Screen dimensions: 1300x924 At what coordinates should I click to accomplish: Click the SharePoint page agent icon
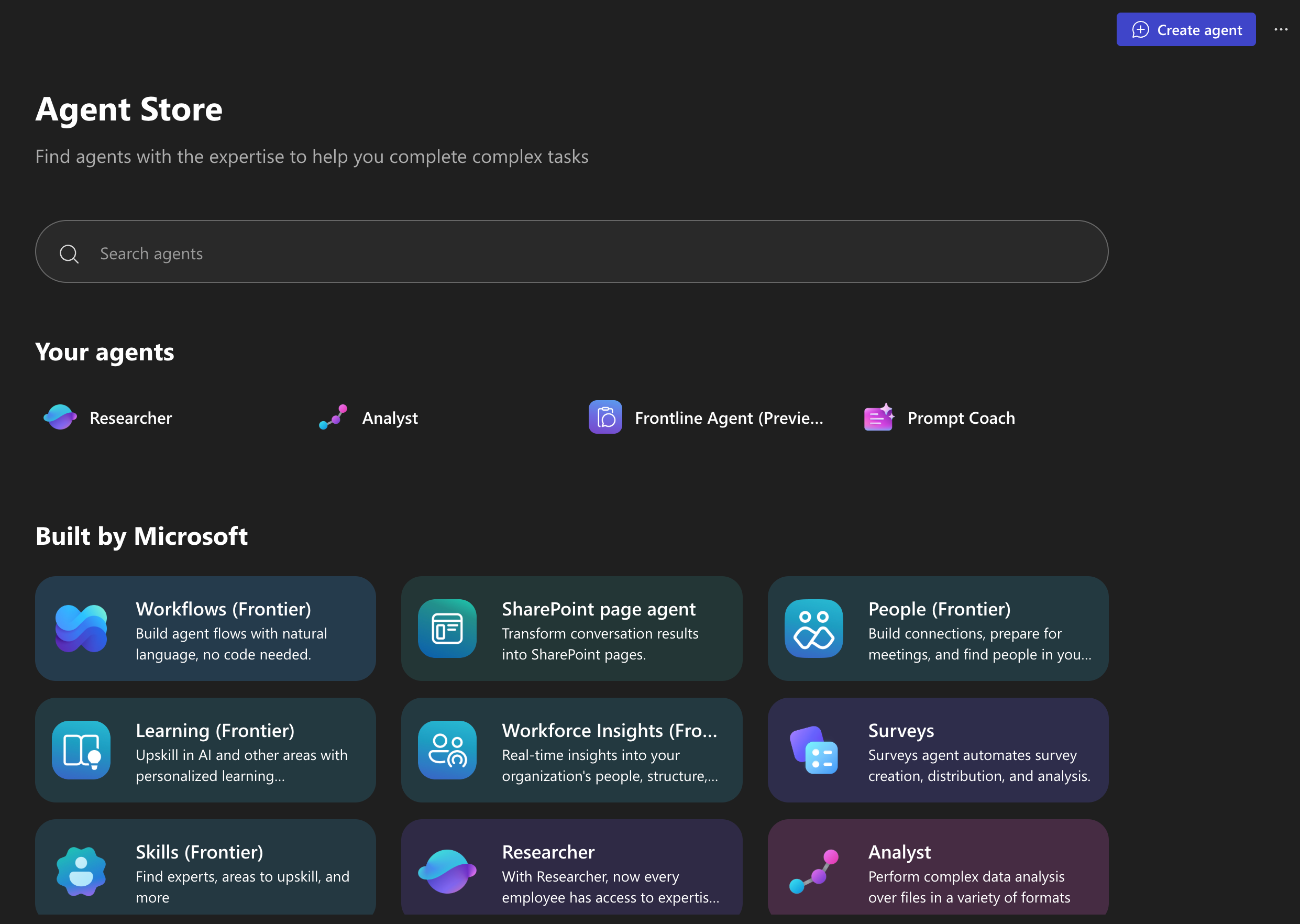(x=447, y=628)
